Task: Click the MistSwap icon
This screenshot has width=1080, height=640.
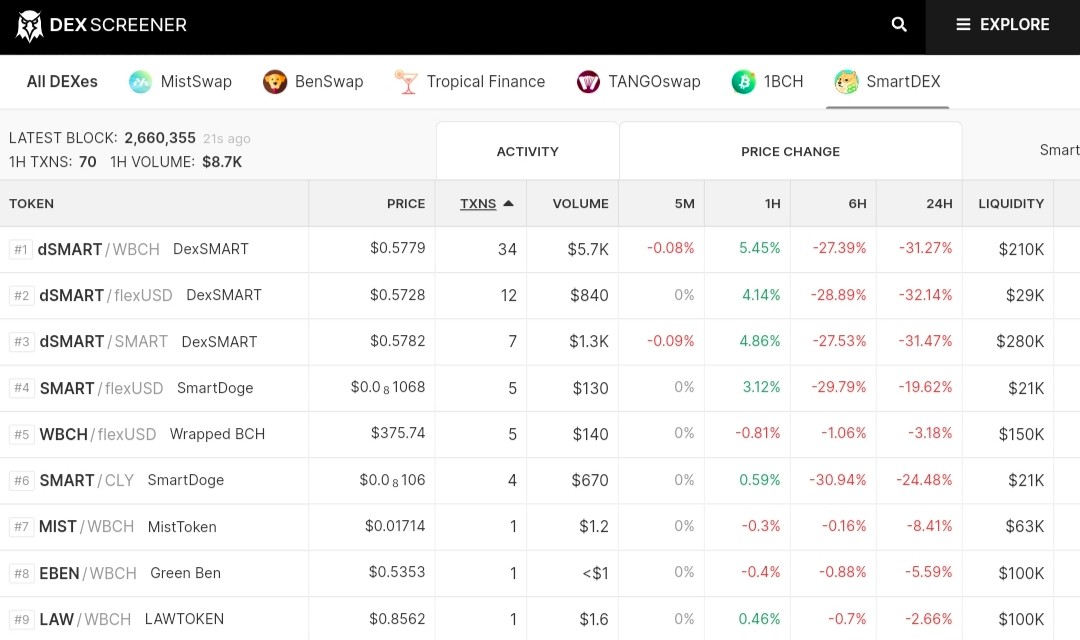Action: [x=140, y=82]
